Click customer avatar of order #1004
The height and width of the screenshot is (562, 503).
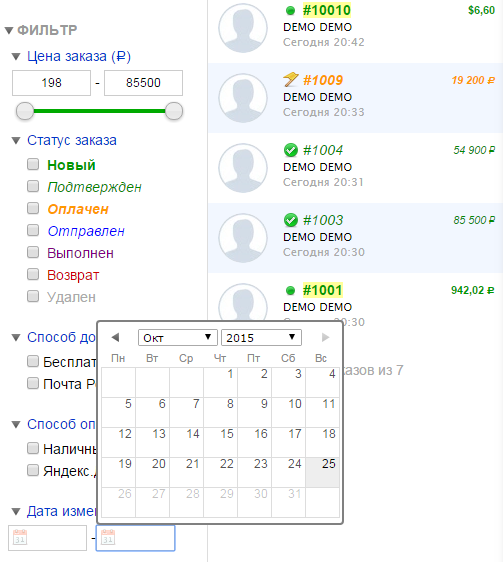point(243,168)
